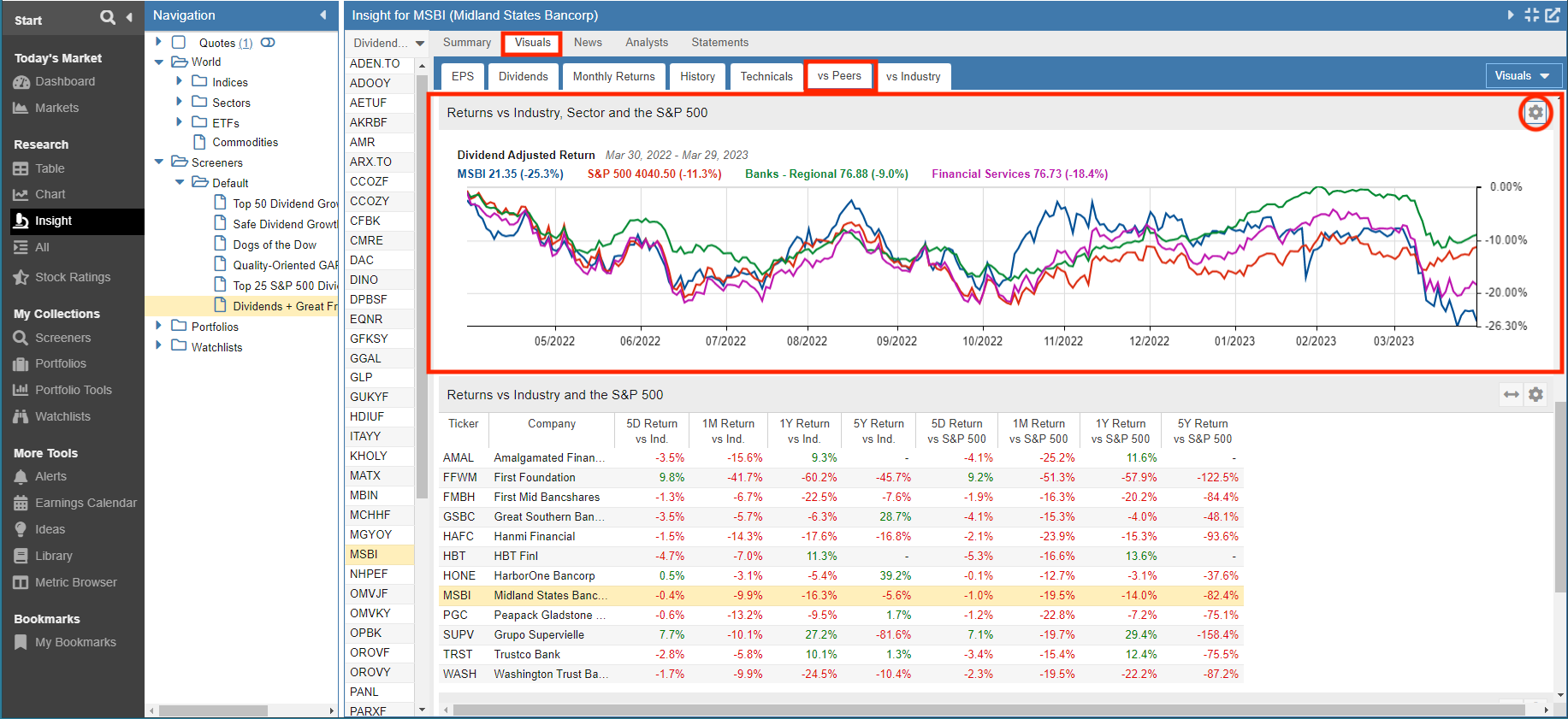This screenshot has width=1568, height=719.
Task: Open the Earnings Calendar
Action: pyautogui.click(x=86, y=503)
